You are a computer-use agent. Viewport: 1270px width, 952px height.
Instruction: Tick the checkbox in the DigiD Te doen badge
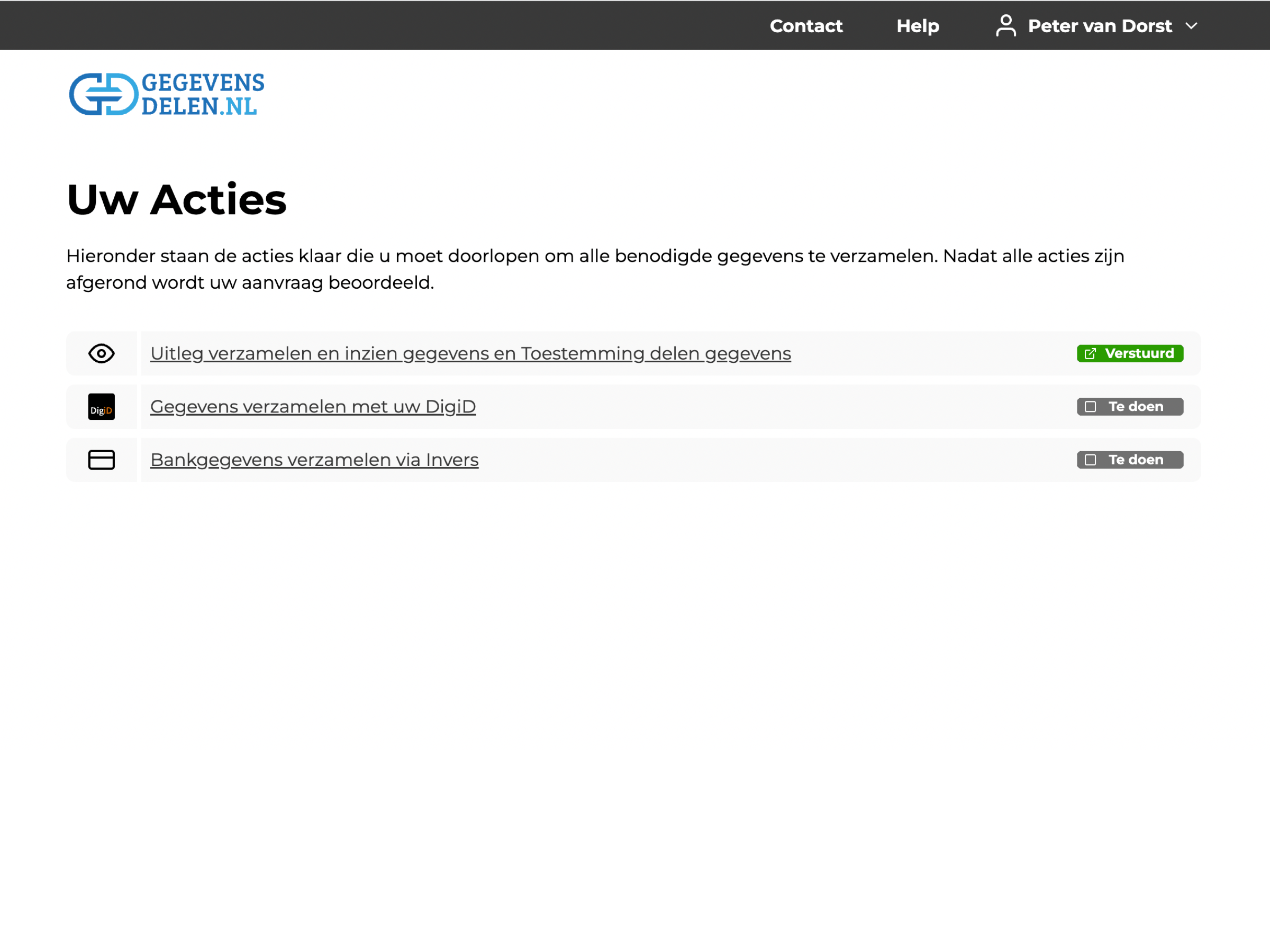click(1090, 407)
